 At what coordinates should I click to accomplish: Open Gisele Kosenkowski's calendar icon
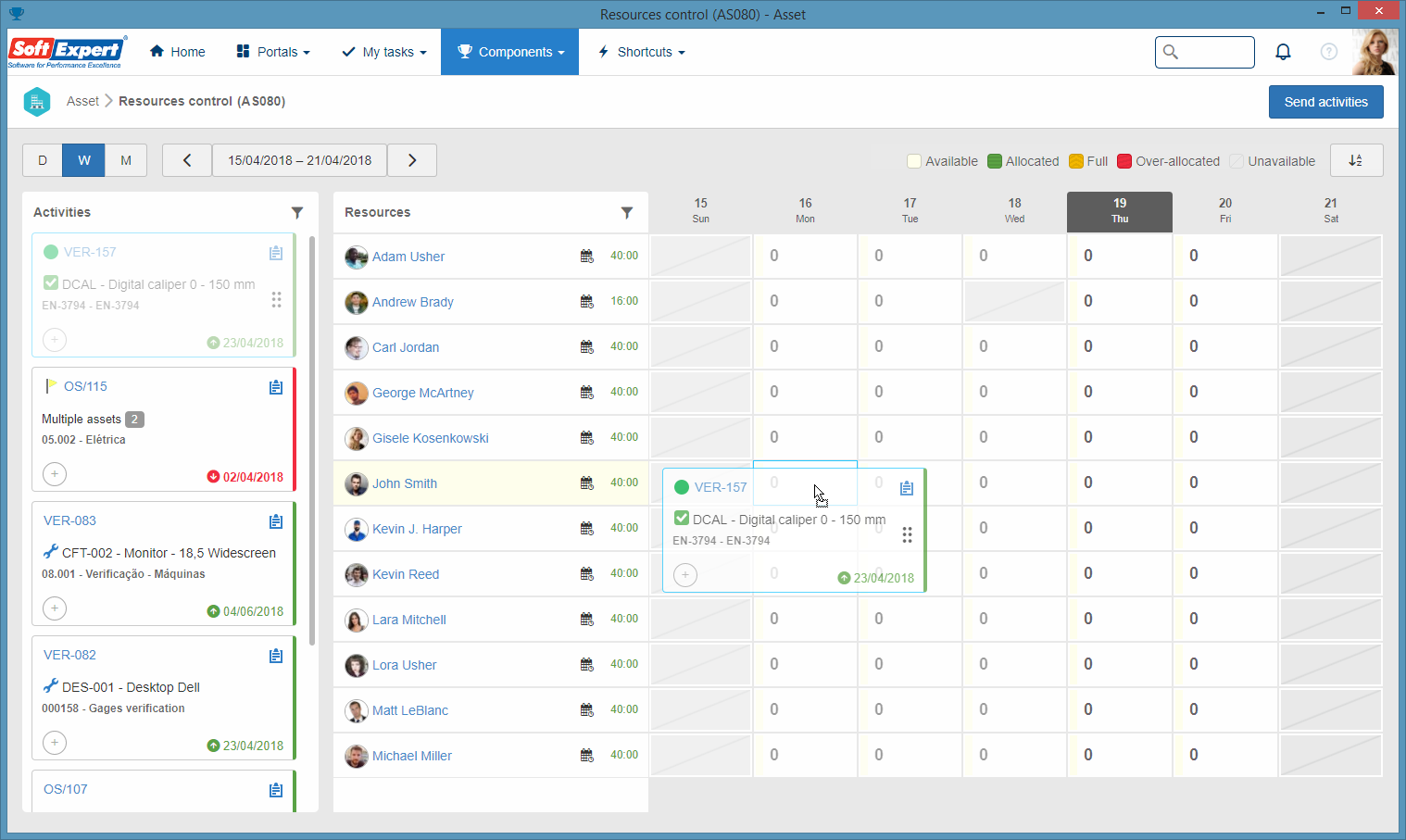coord(587,438)
